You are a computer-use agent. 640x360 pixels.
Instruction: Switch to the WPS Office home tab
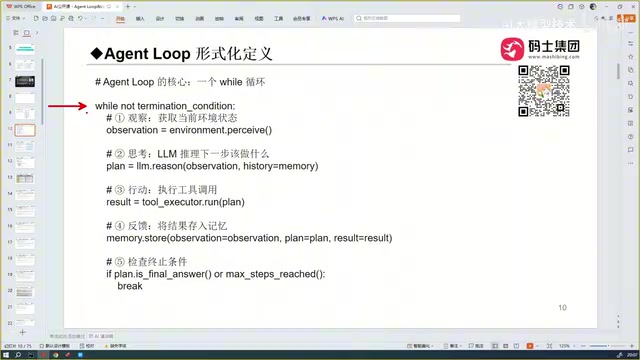pos(21,7)
